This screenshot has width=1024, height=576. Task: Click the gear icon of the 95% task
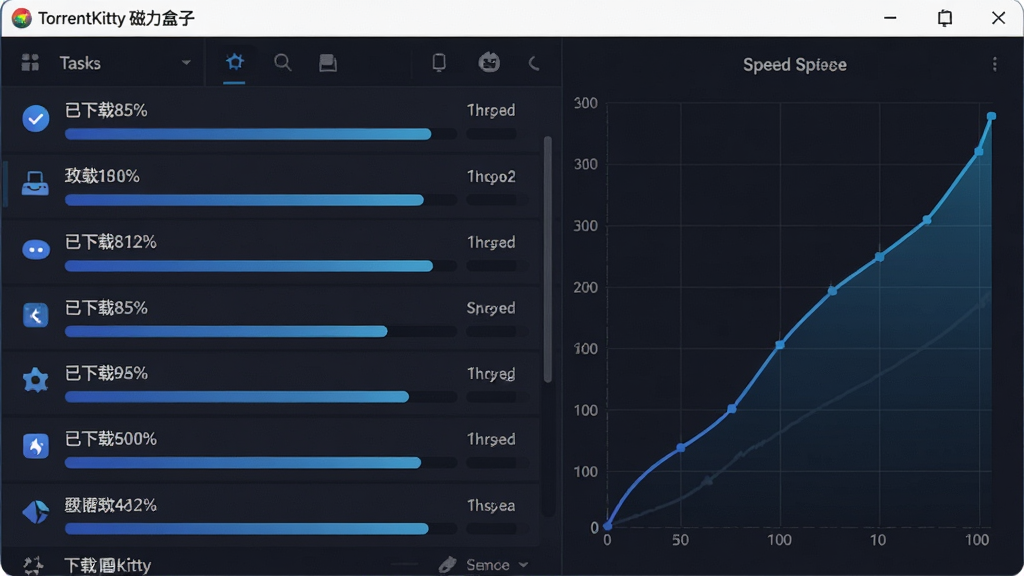pos(35,379)
